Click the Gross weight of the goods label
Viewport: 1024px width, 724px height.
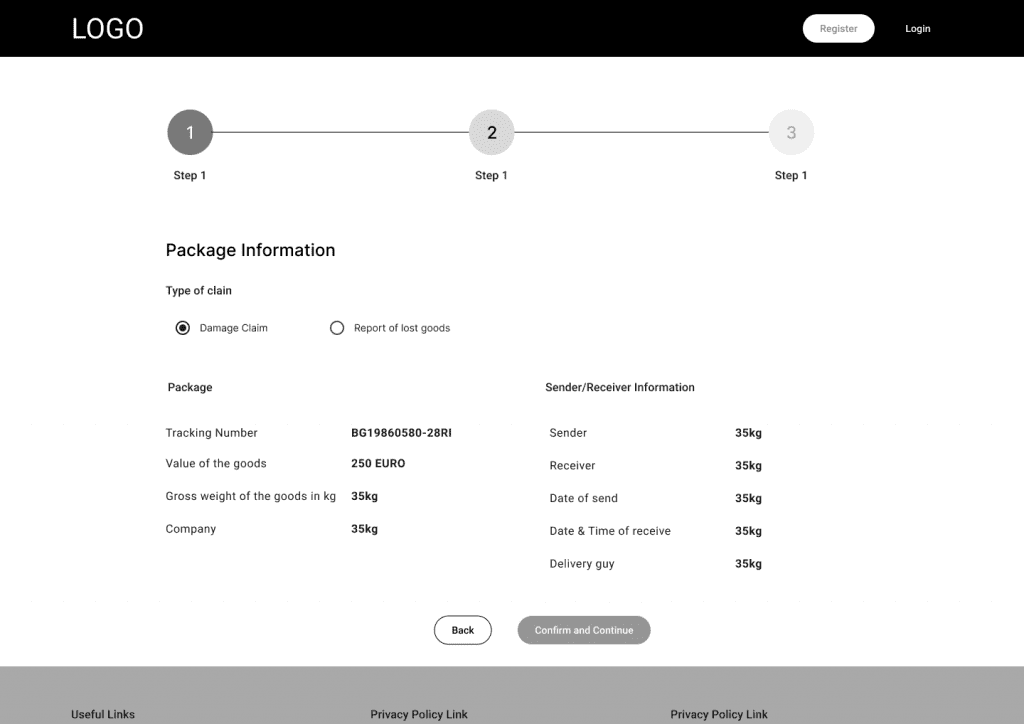pos(250,496)
